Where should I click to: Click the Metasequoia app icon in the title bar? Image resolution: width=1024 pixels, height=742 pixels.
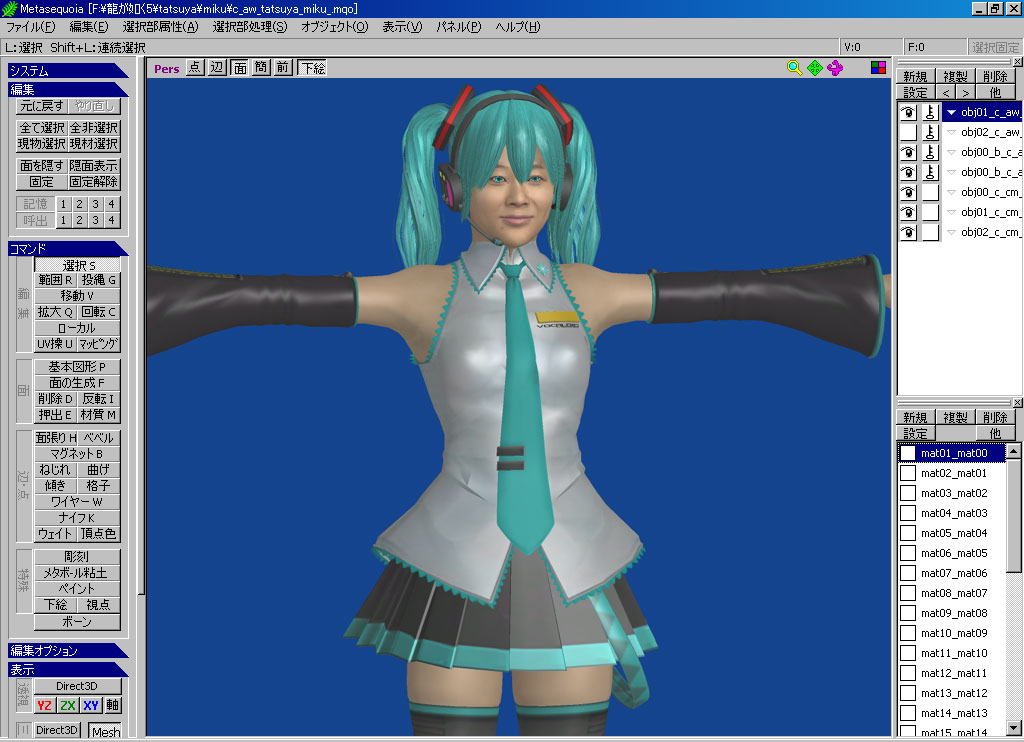click(x=9, y=8)
